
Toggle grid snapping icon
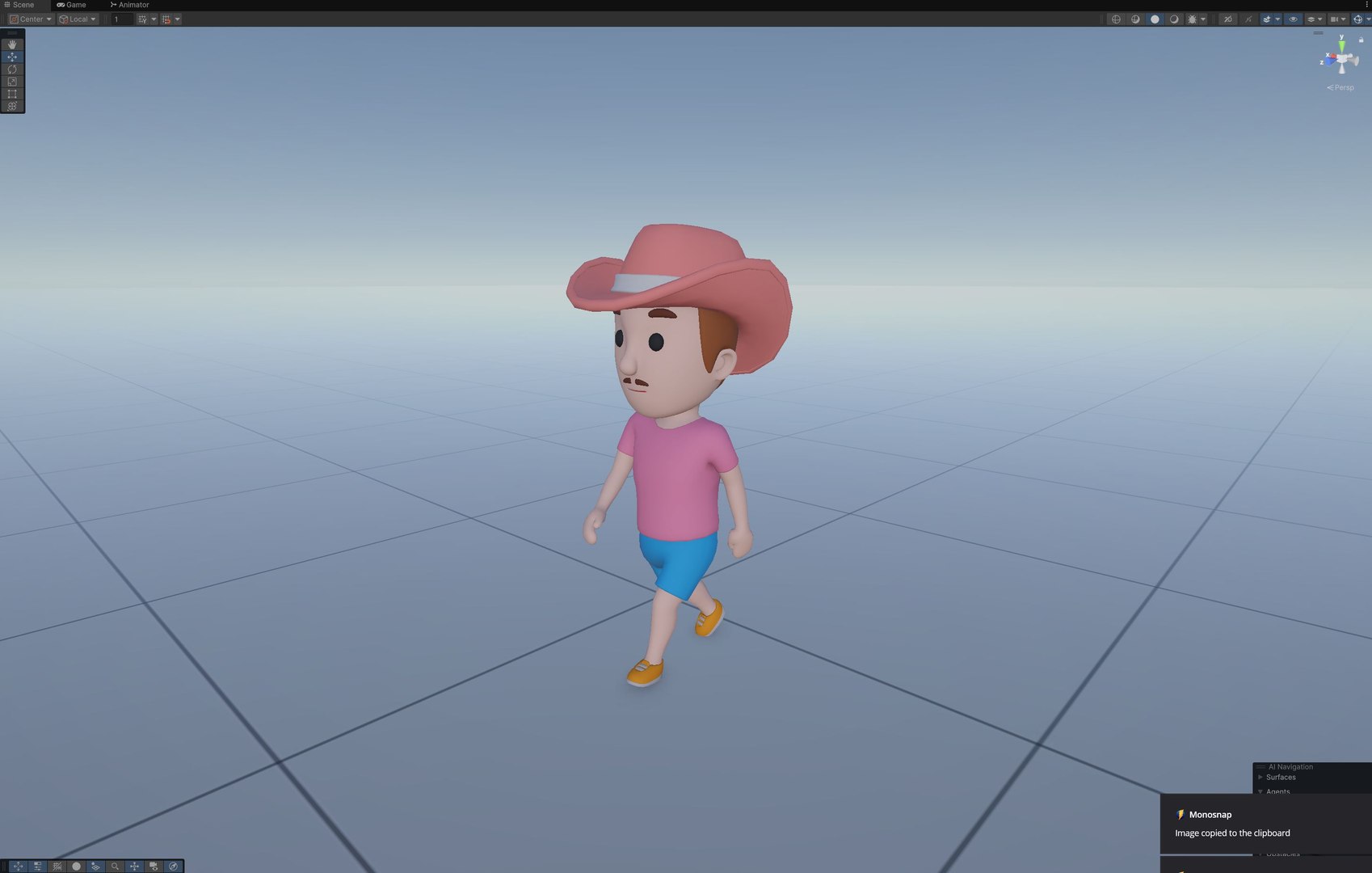(142, 19)
